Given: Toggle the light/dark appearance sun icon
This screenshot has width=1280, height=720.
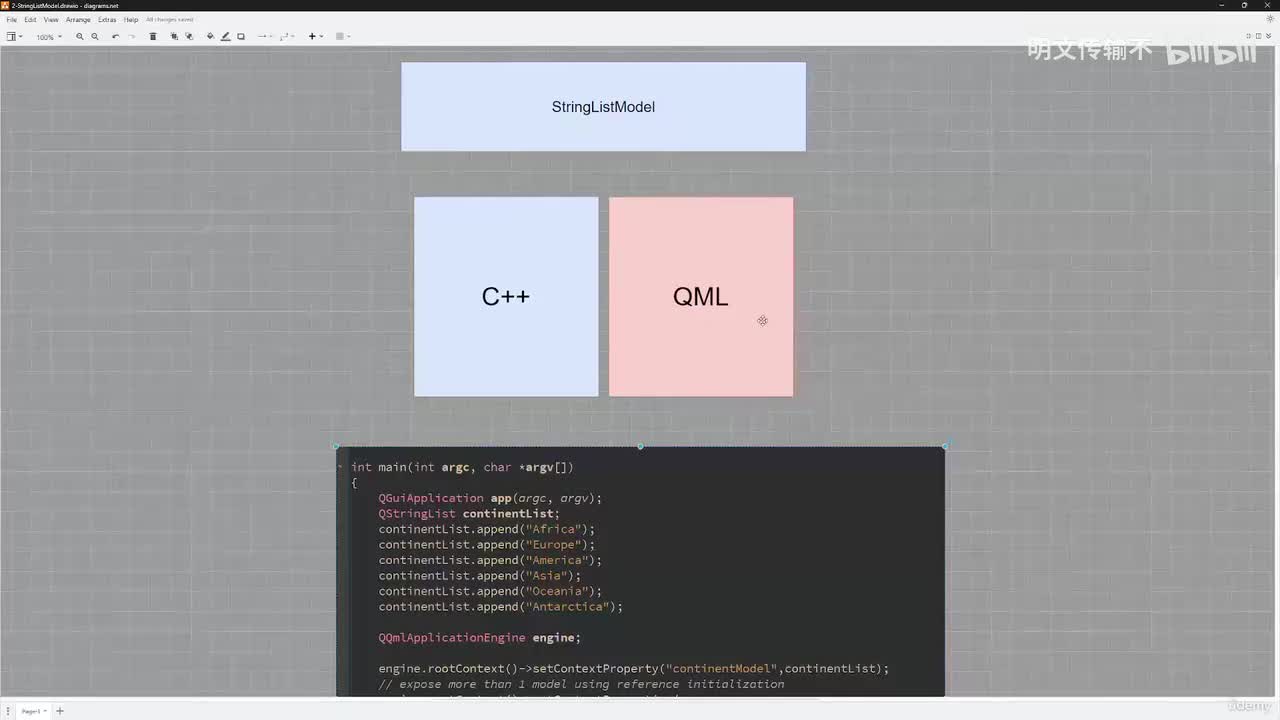Looking at the screenshot, I should click(x=1271, y=19).
